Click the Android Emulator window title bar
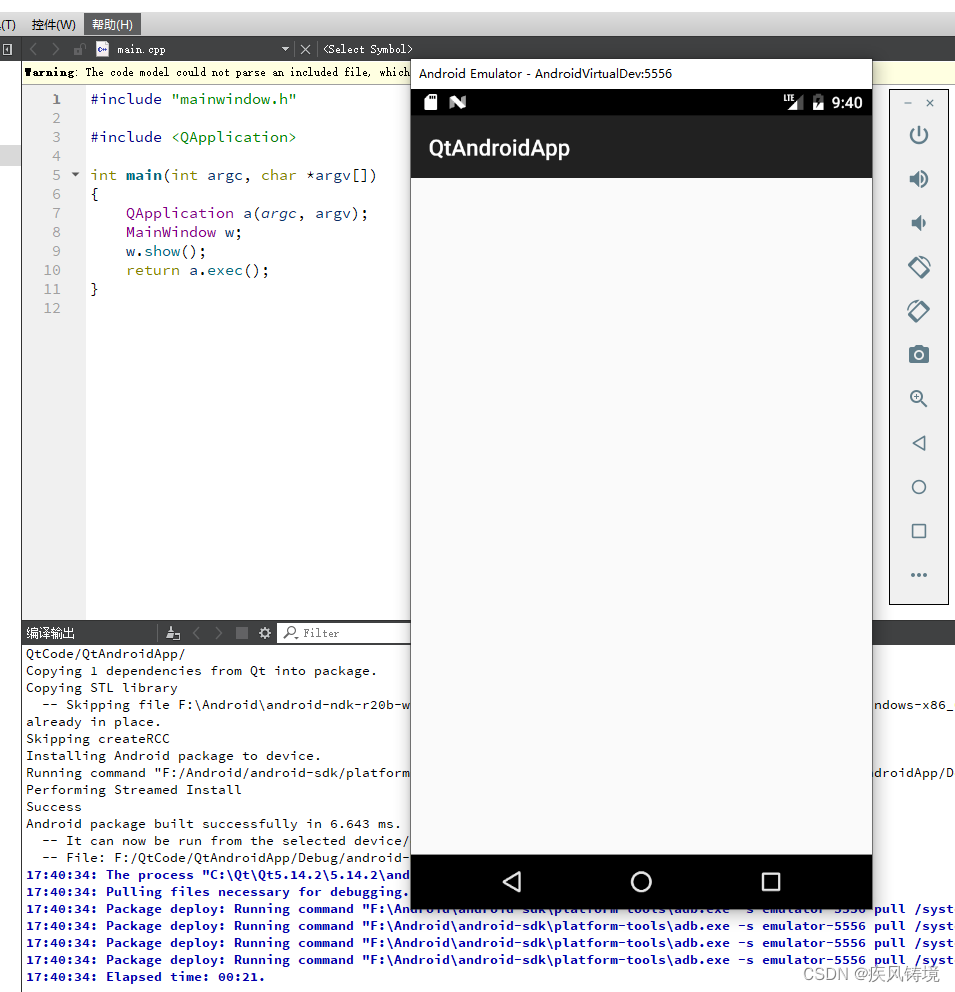The image size is (955, 992). tap(641, 73)
